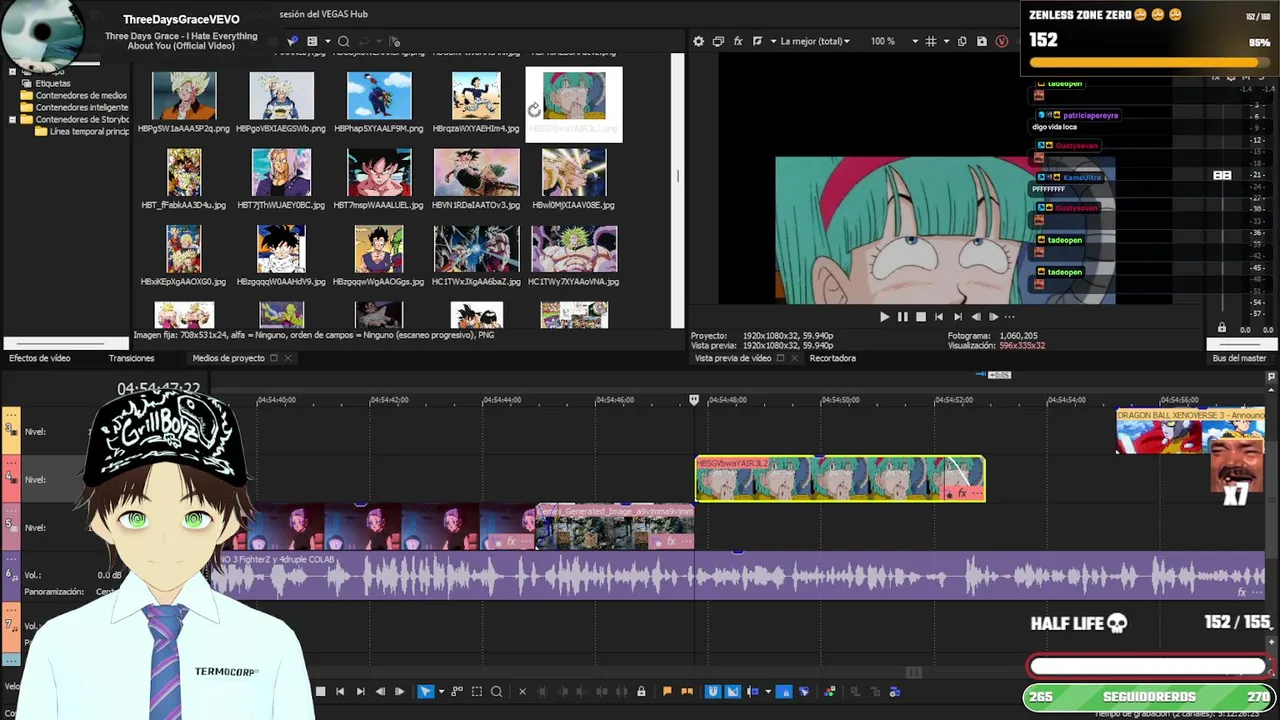Click the Delete X in timeline toolbar
Screen dimensions: 1280x720
(522, 691)
